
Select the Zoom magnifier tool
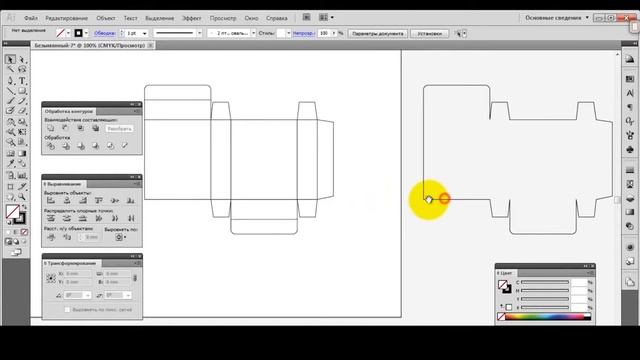pos(22,197)
